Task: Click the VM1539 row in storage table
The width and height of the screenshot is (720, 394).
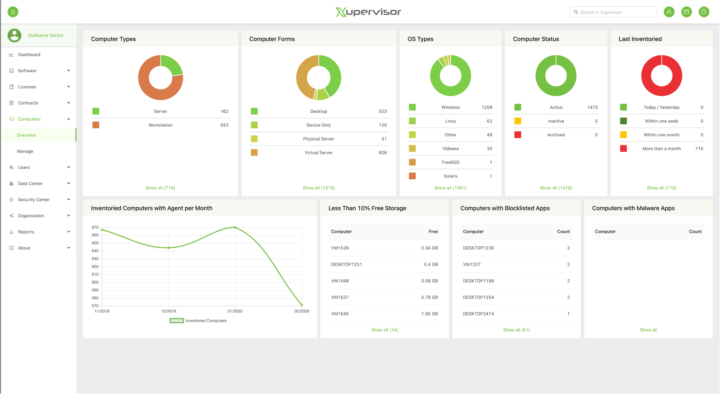Action: 384,248
